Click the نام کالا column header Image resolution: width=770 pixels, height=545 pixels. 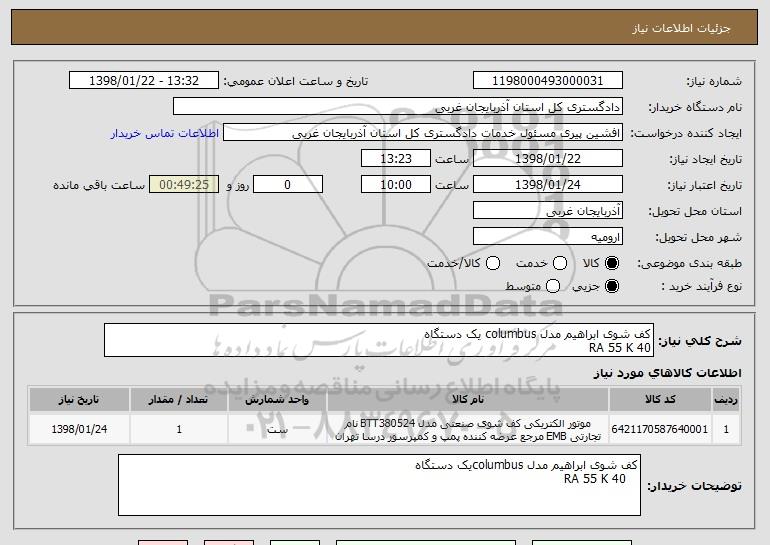pos(468,400)
